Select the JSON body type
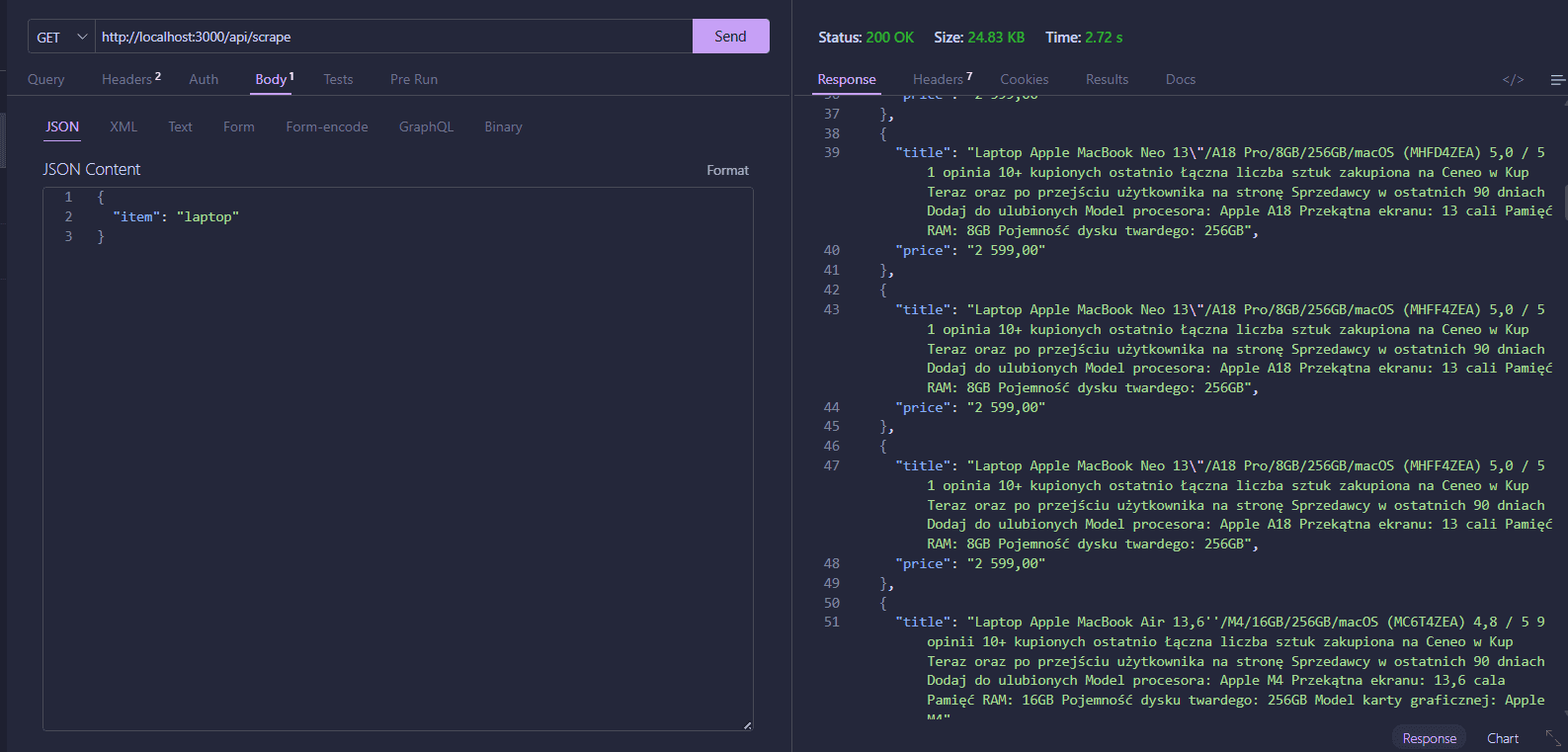Screen dimensions: 1568x752 click(62, 126)
